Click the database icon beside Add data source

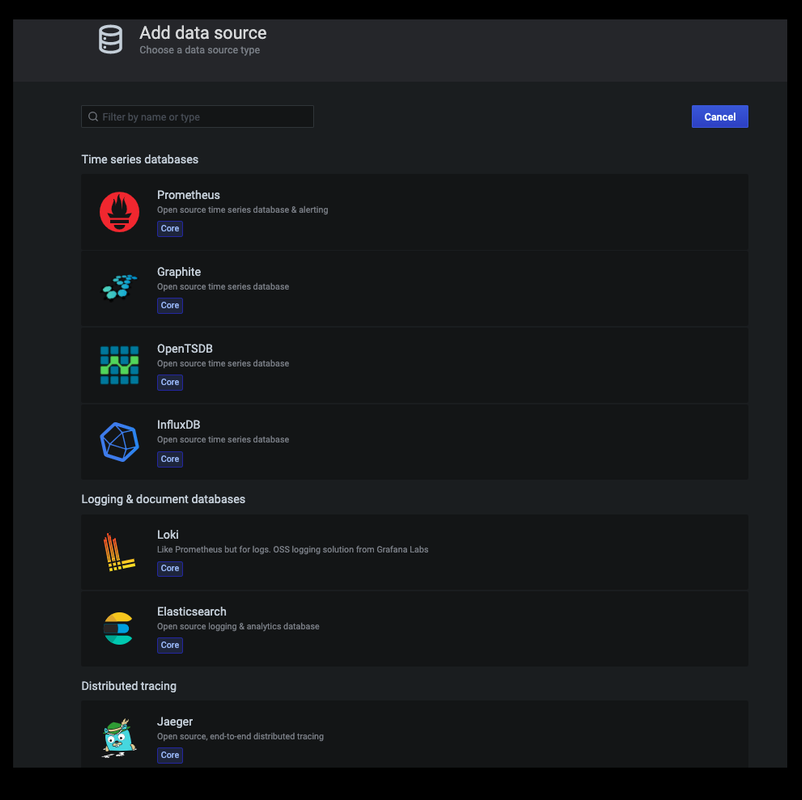[x=110, y=39]
